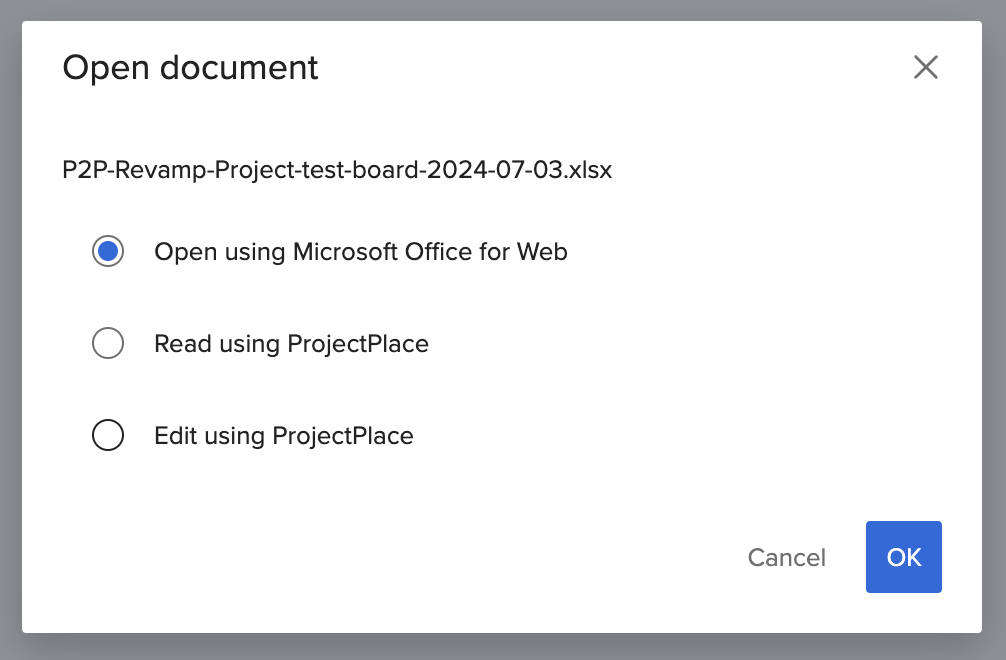Click the empty circle beside Read using ProjectPlace
This screenshot has height=660, width=1006.
click(108, 344)
